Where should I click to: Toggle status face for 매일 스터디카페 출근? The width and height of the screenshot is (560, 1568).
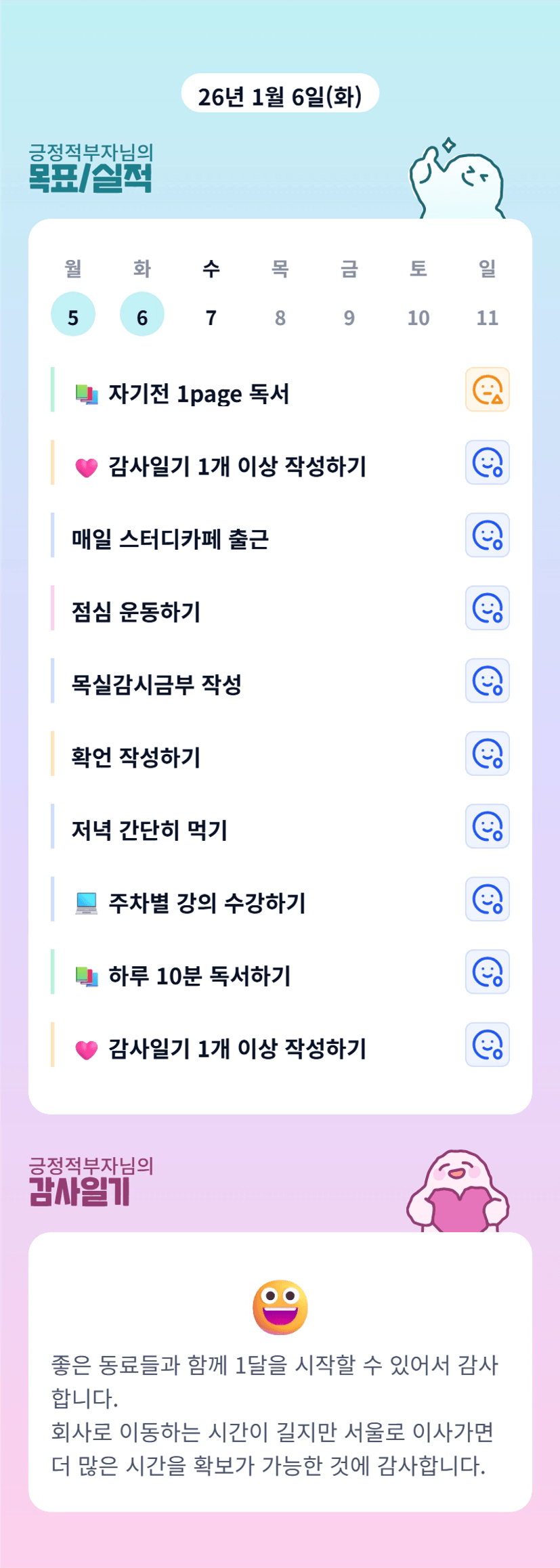487,536
